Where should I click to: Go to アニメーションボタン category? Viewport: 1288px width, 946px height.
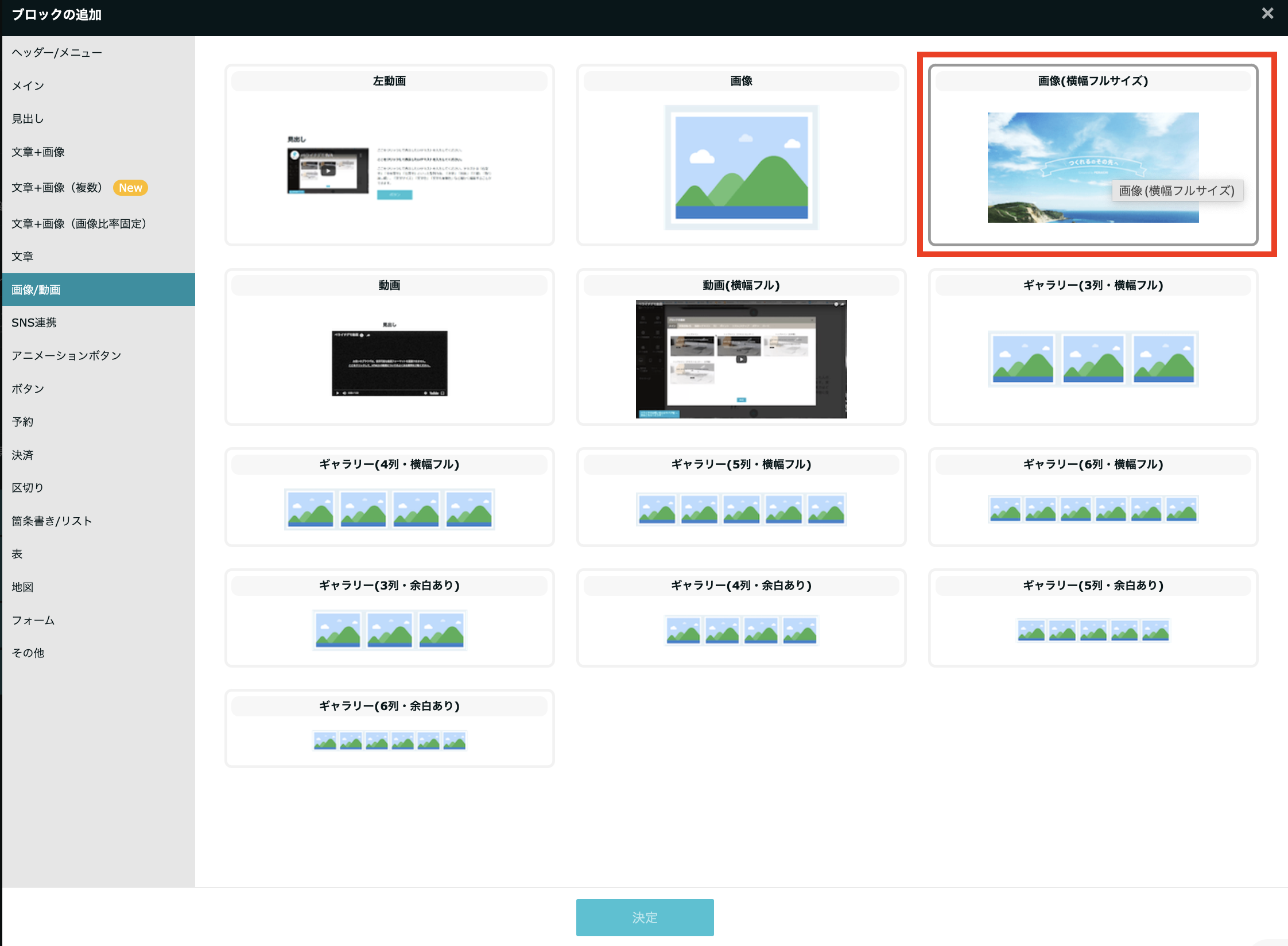tap(67, 355)
